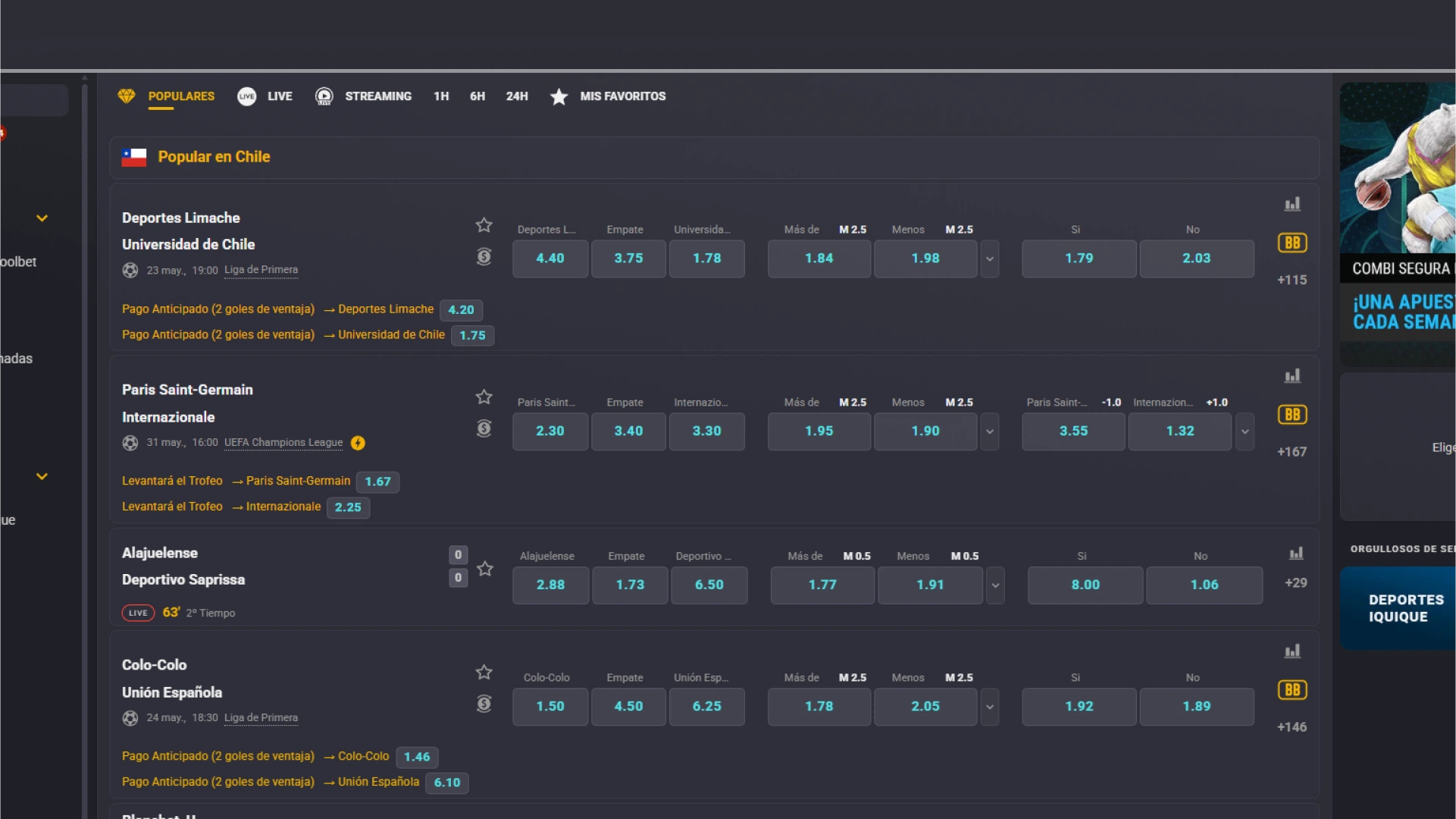Pick PSG win odds 2.30
This screenshot has height=819, width=1456.
tap(550, 431)
